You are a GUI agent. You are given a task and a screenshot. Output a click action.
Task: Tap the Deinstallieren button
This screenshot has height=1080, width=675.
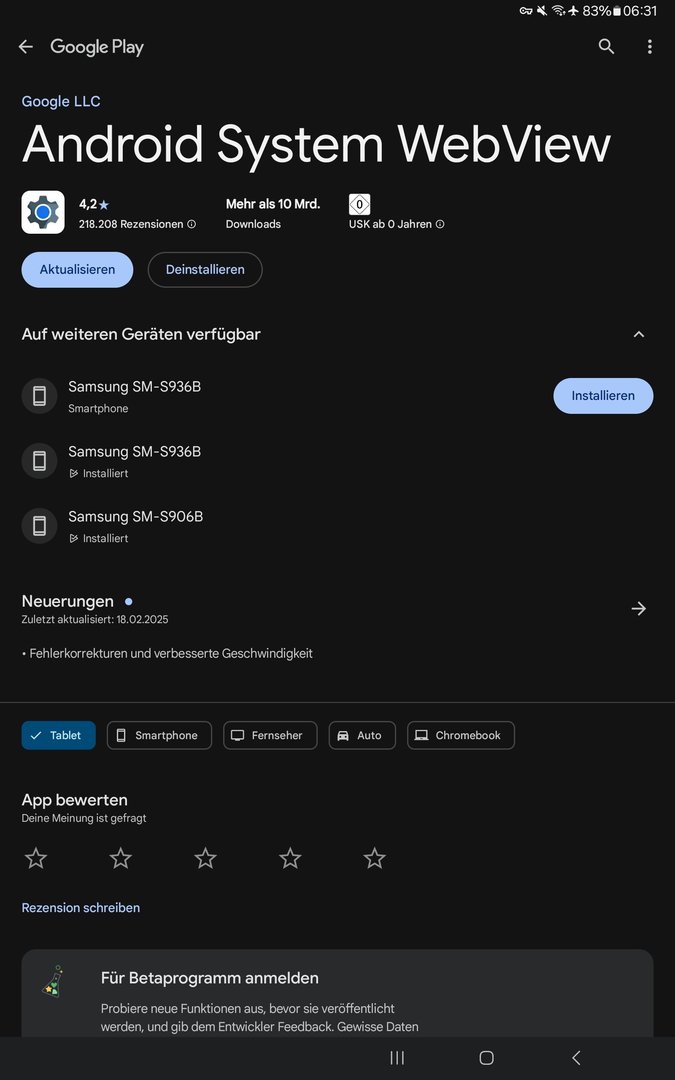tap(205, 270)
